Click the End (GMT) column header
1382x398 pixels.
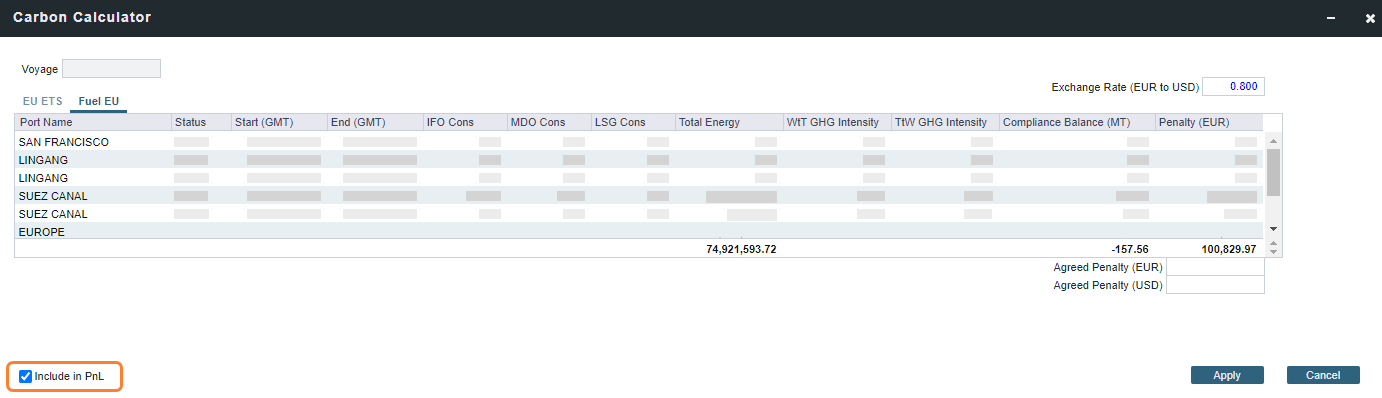[375, 122]
